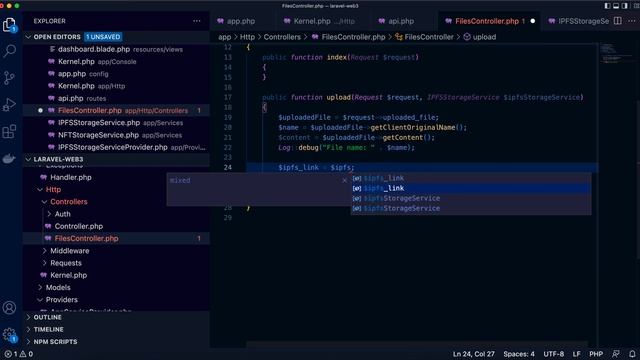Open IPFSStorageServiceProvider.php in open editors
Screen dimensions: 640x360
click(116, 147)
